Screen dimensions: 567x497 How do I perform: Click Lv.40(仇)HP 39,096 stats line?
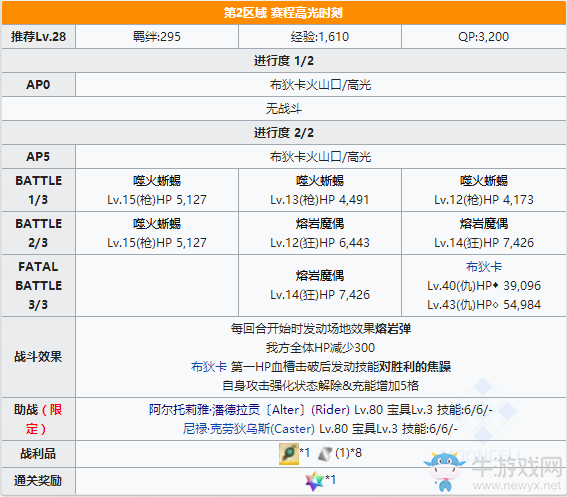point(483,286)
